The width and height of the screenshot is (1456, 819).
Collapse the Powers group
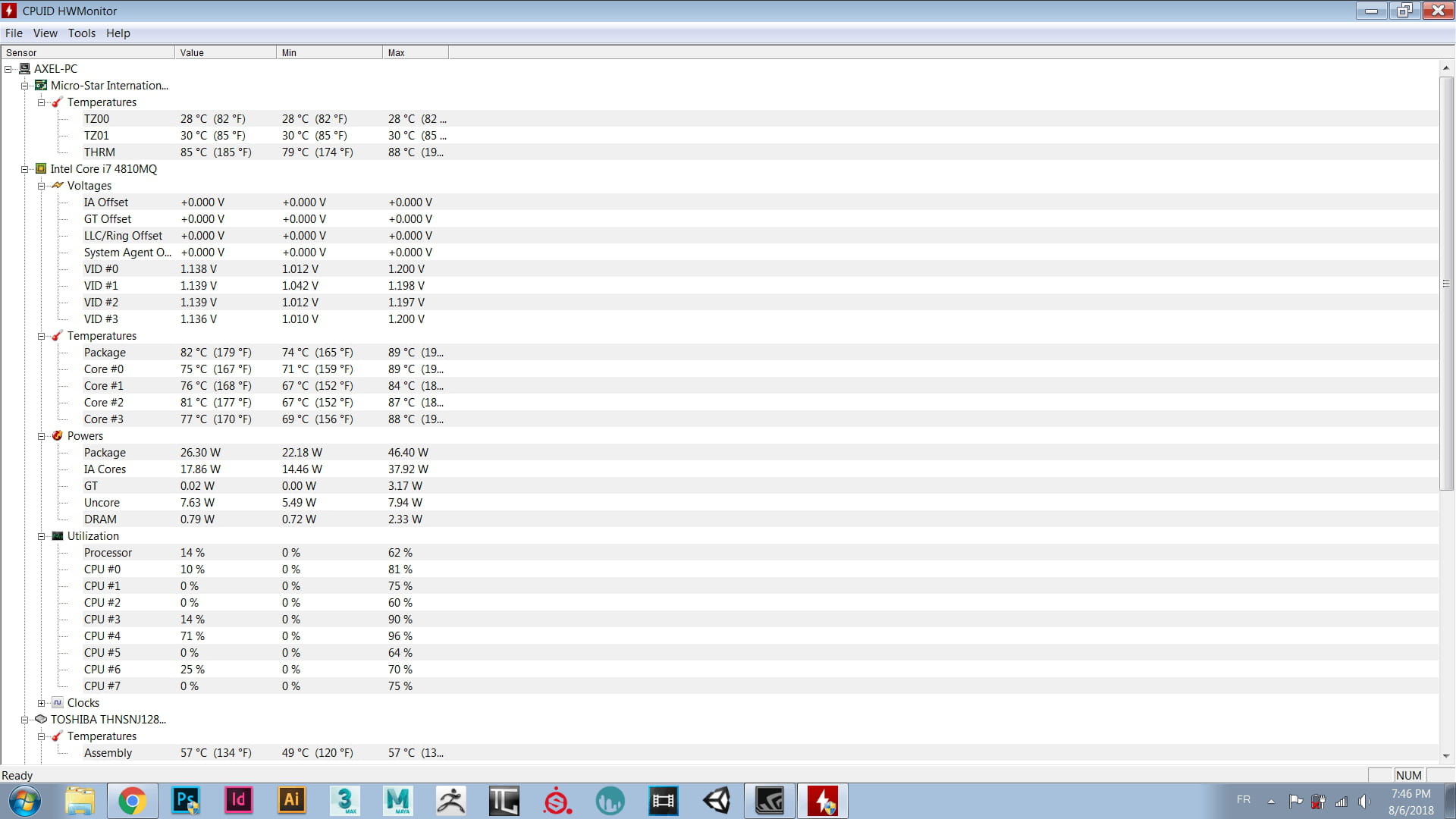coord(42,436)
